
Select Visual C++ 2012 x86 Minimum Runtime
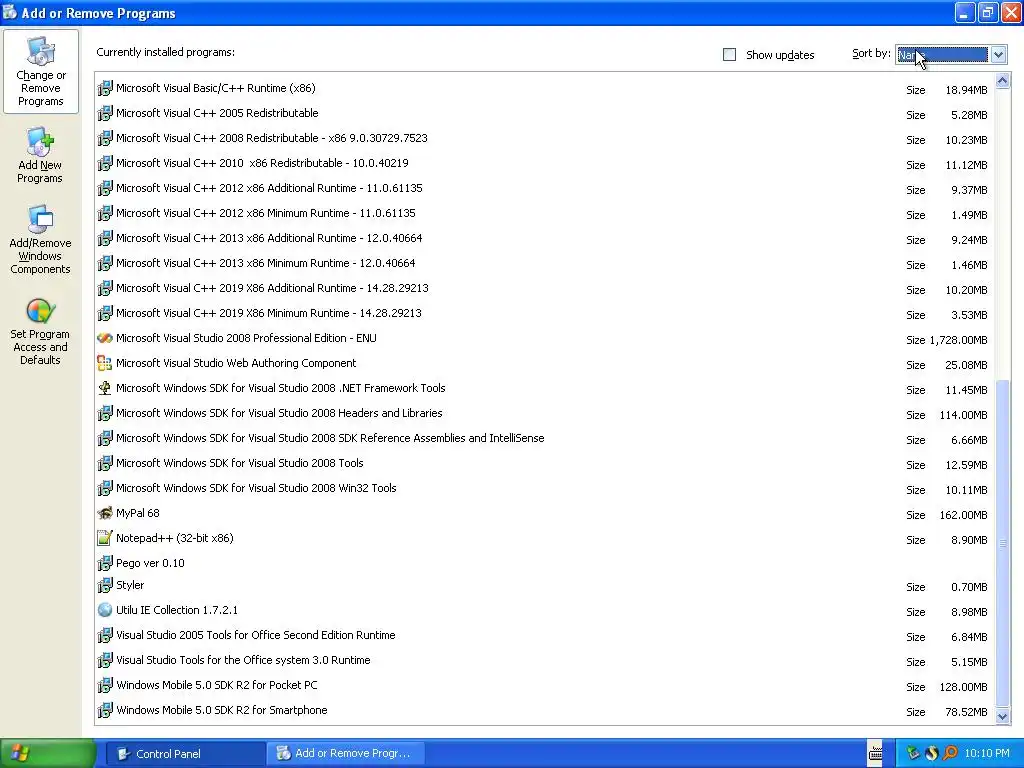pyautogui.click(x=545, y=214)
